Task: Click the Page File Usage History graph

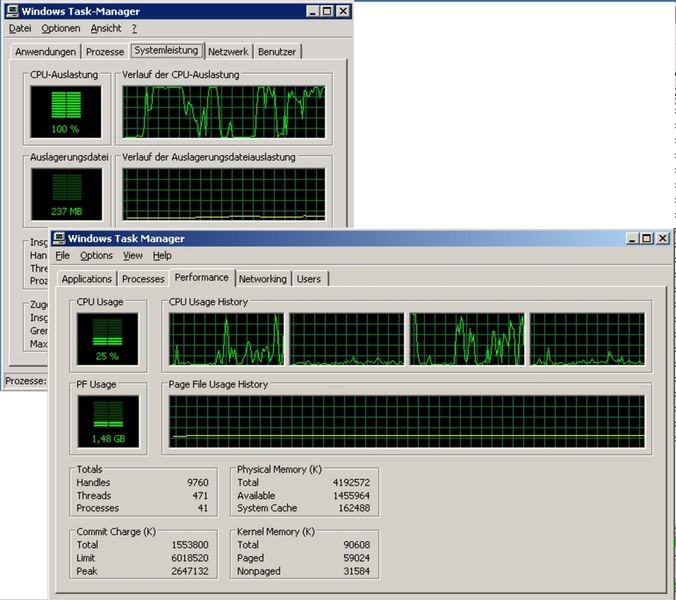Action: [x=407, y=422]
